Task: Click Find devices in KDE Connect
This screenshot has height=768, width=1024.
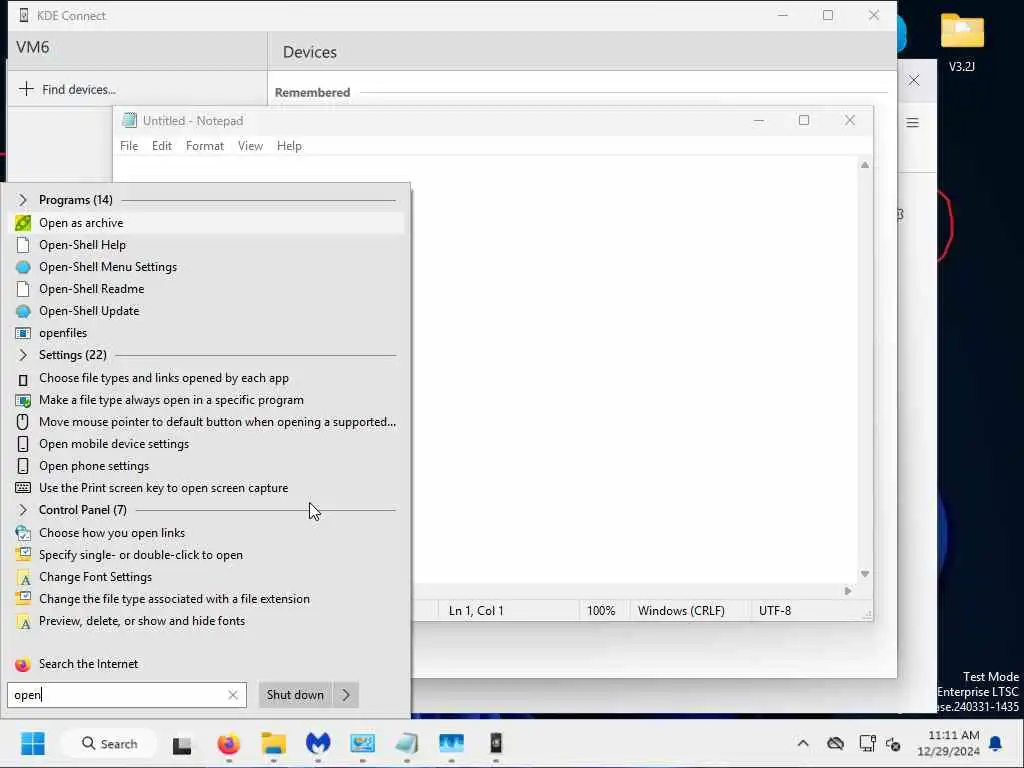Action: tap(67, 89)
